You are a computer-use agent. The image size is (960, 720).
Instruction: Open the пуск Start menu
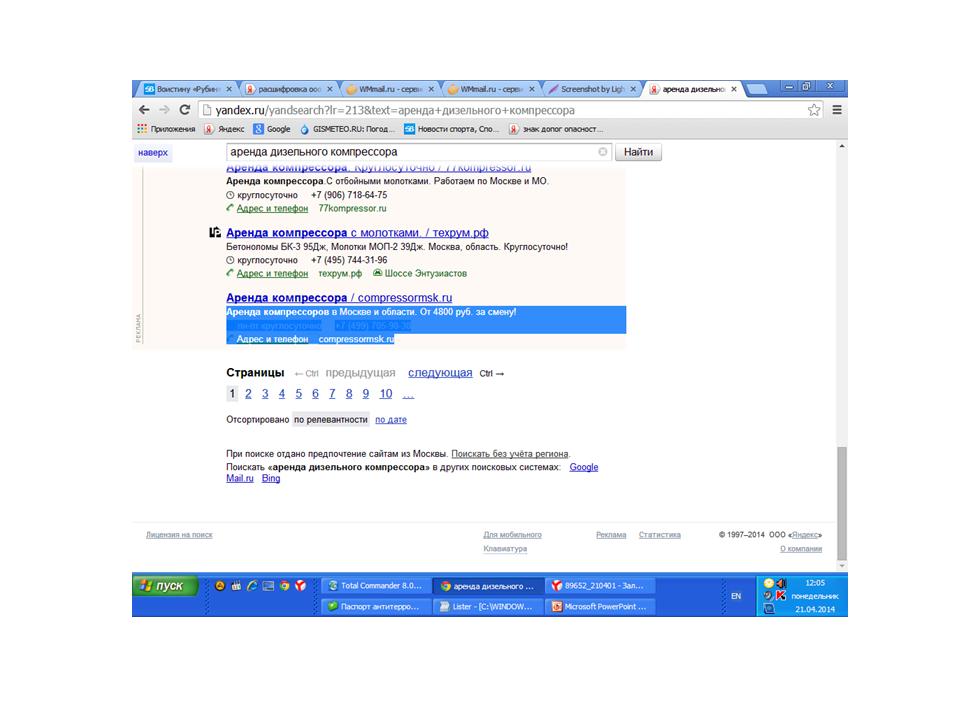[165, 586]
